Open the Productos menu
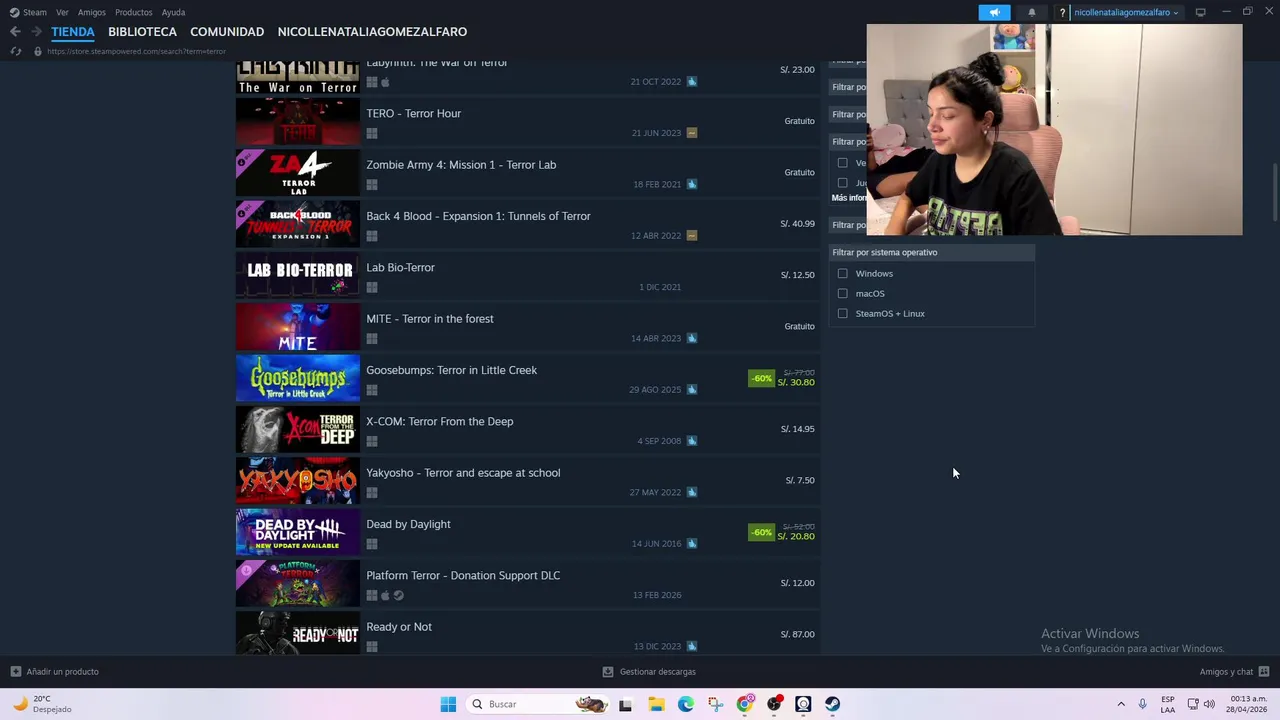Screen dimensions: 1280x720 click(x=134, y=12)
